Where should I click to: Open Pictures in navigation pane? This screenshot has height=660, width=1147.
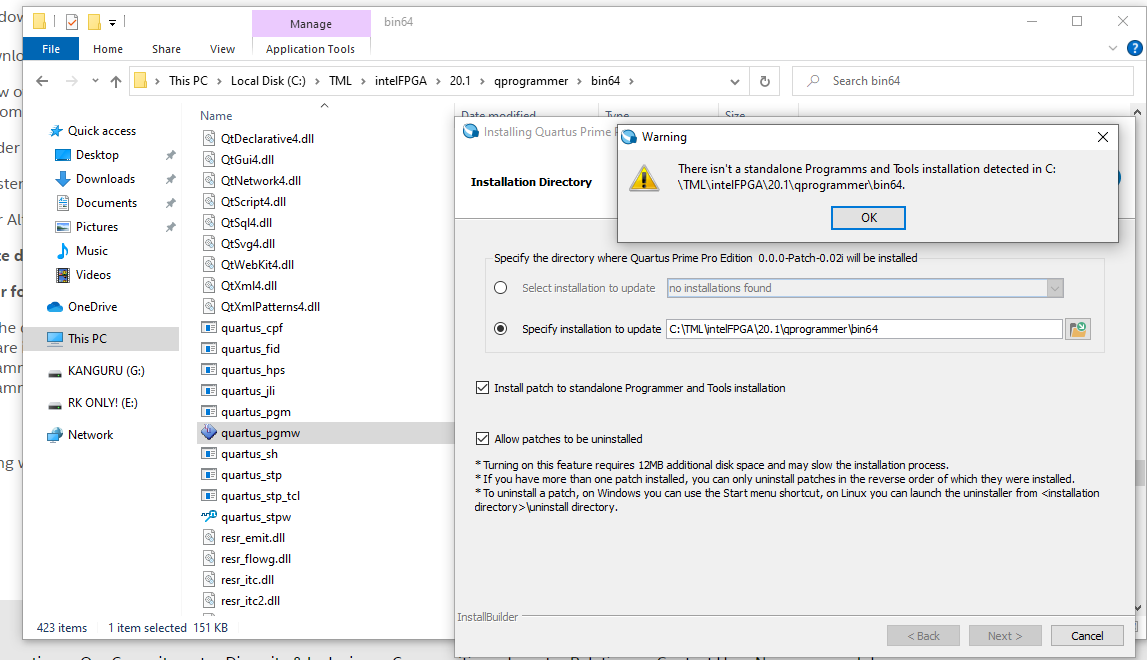coord(97,227)
